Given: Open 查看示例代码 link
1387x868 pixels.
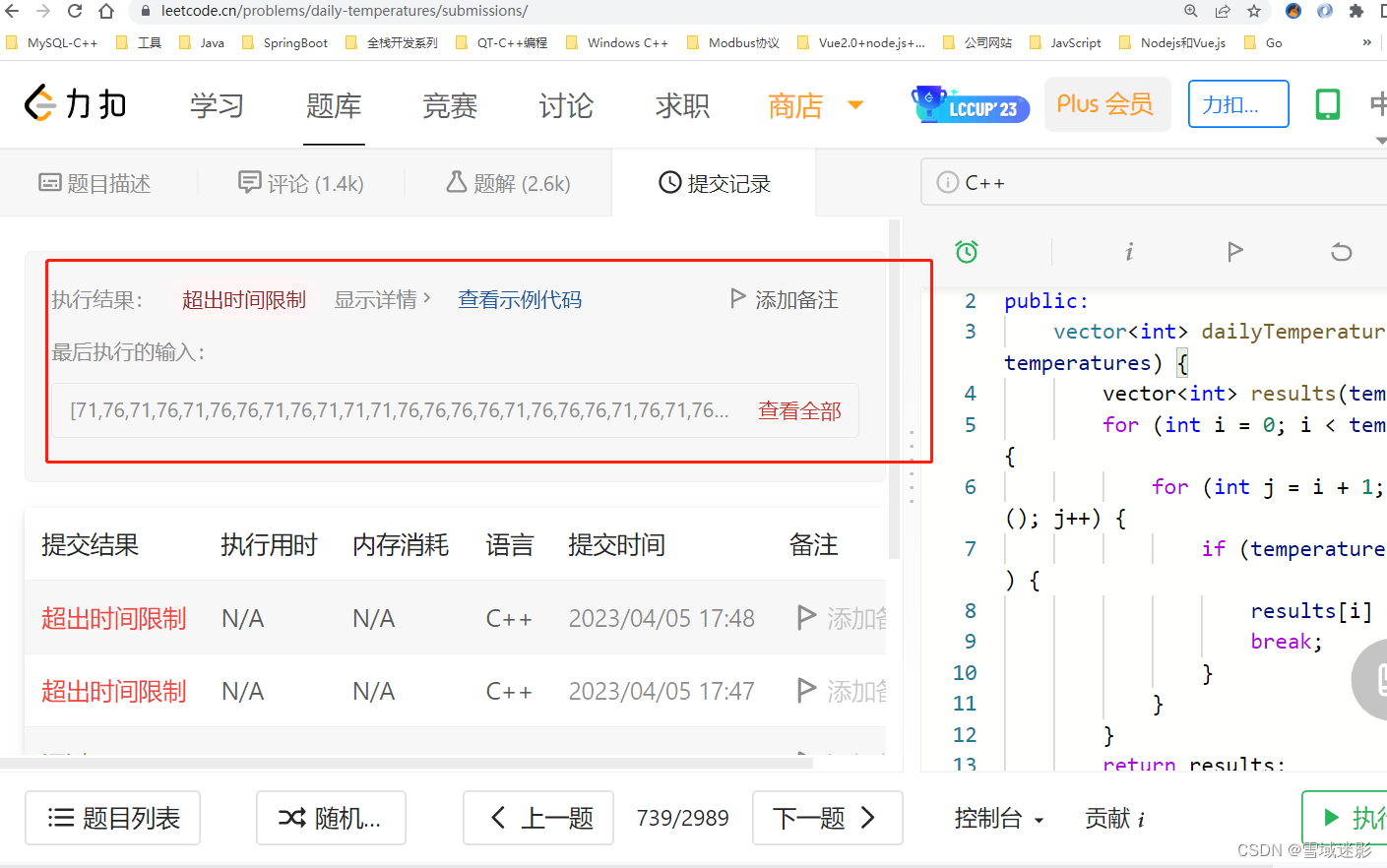Looking at the screenshot, I should 520,299.
